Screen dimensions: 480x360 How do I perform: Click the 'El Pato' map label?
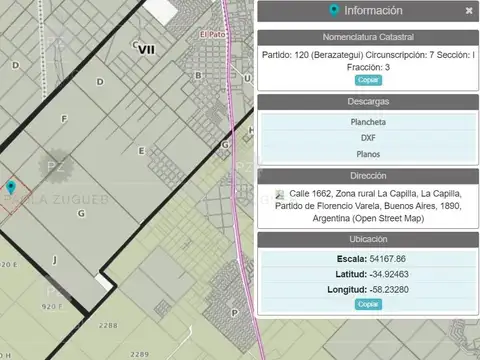pyautogui.click(x=212, y=34)
